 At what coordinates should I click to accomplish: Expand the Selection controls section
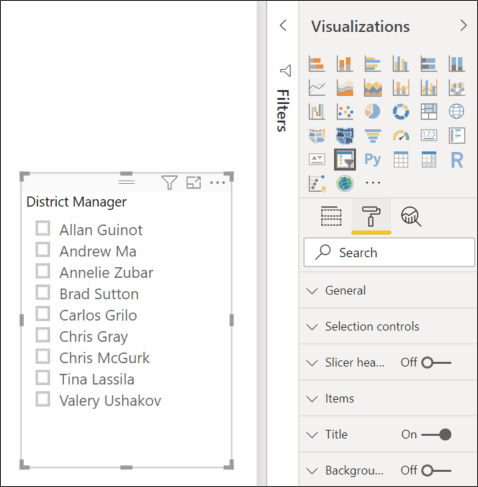[312, 327]
